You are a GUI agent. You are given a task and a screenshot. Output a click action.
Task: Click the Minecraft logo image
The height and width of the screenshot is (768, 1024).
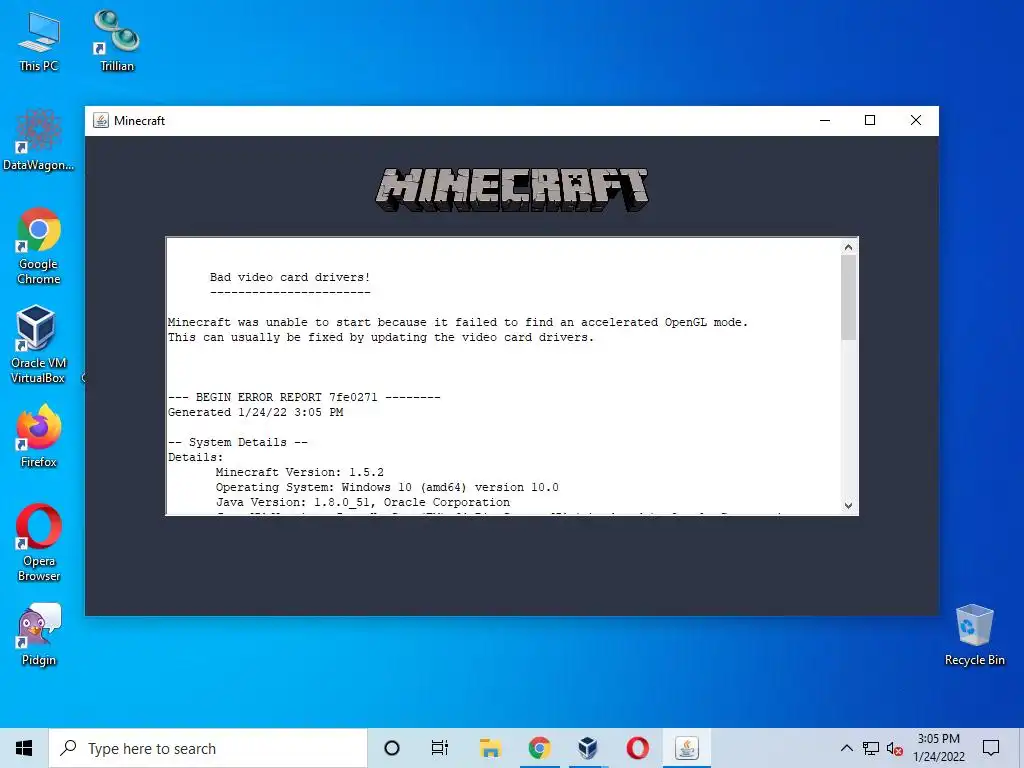click(512, 189)
